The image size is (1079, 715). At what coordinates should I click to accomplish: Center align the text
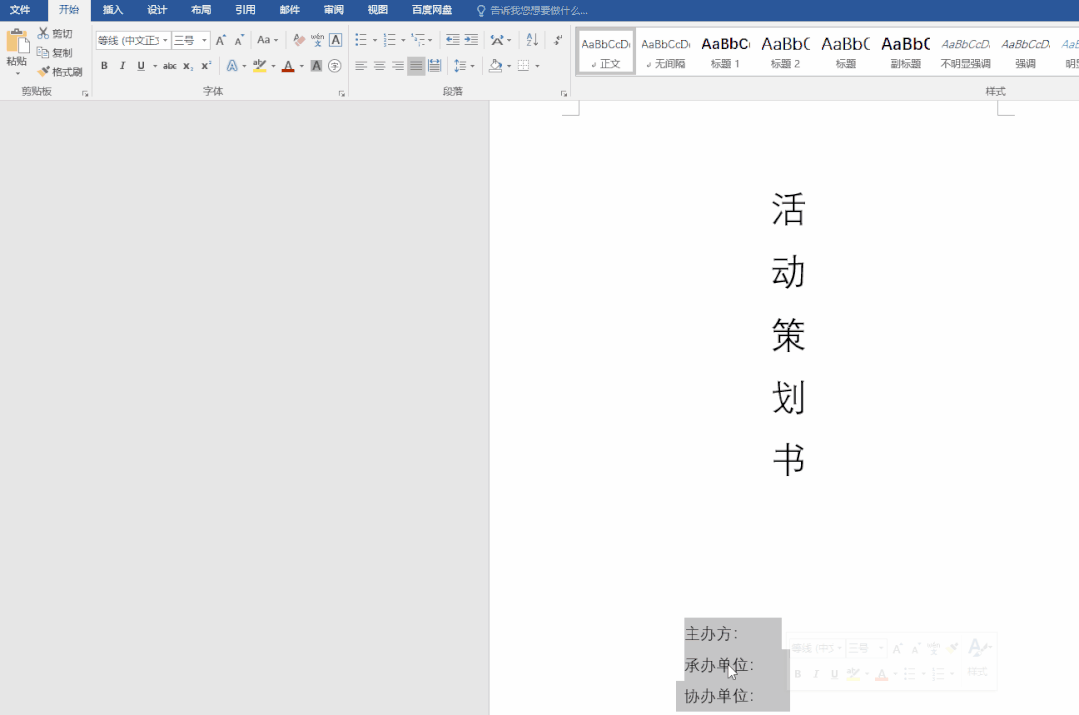click(x=379, y=66)
